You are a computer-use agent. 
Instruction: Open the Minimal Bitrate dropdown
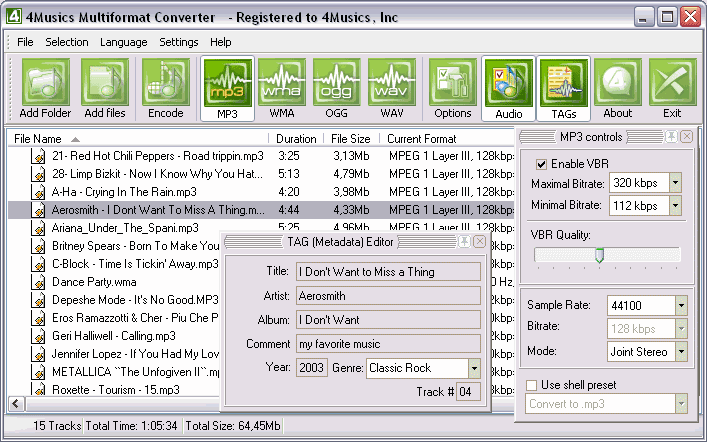click(x=675, y=206)
